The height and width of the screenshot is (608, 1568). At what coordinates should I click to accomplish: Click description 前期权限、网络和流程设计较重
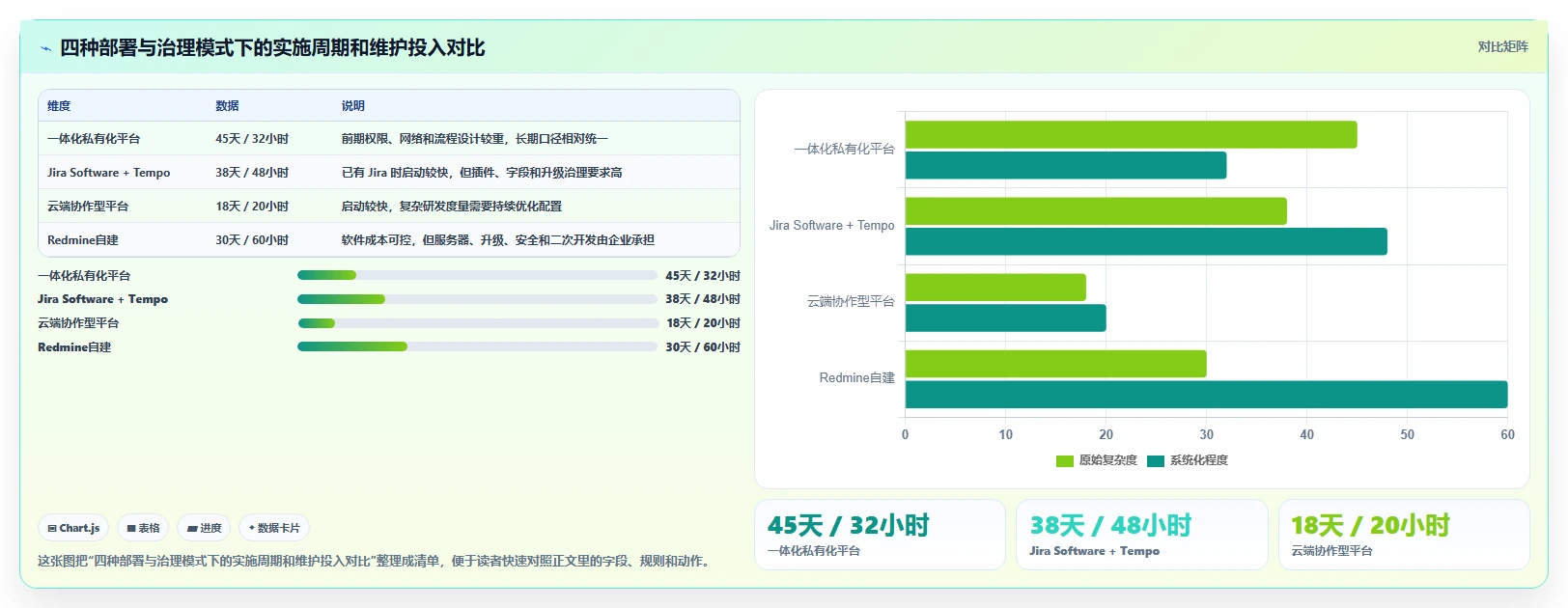(x=424, y=139)
